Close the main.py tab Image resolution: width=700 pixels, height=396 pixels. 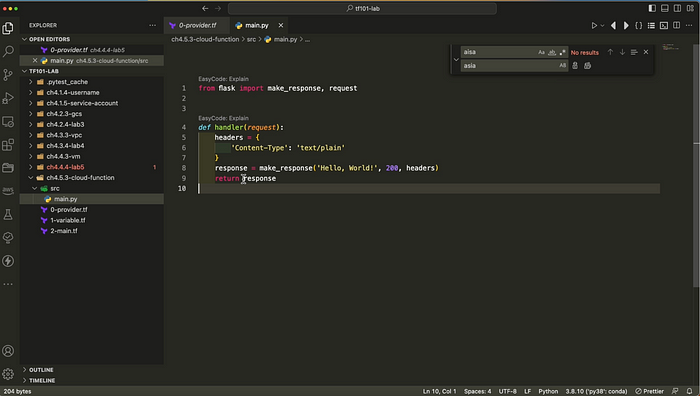coord(281,25)
